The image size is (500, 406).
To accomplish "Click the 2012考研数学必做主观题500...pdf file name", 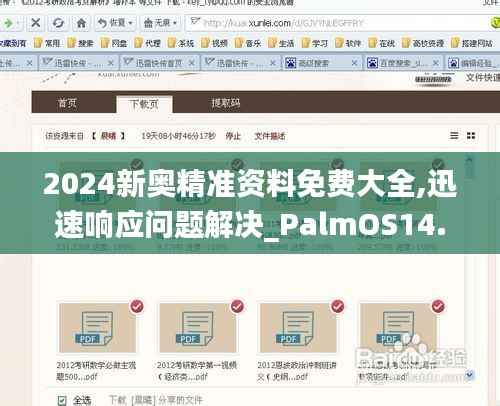I will pyautogui.click(x=96, y=371).
